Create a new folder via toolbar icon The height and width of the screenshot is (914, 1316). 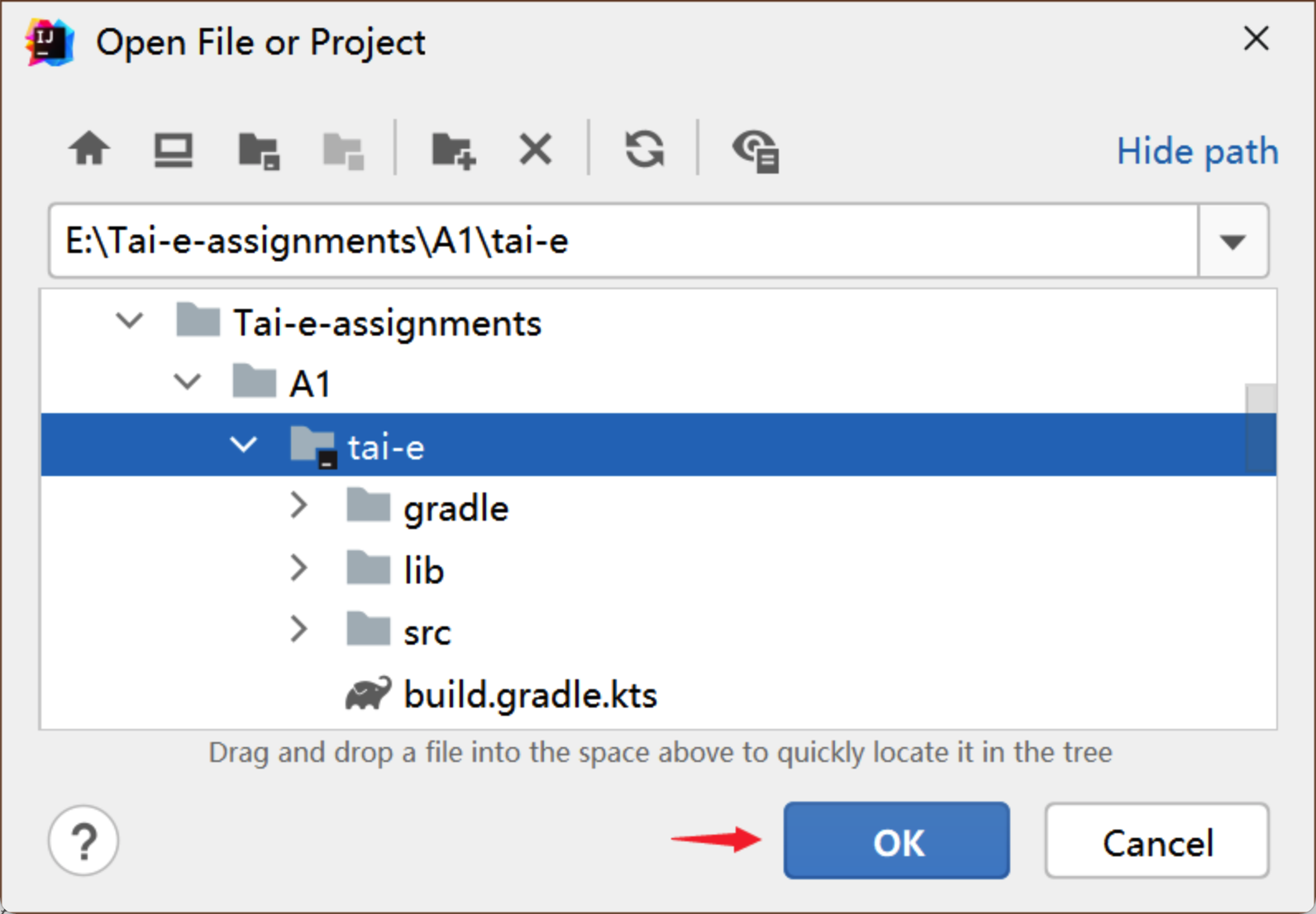click(x=454, y=150)
